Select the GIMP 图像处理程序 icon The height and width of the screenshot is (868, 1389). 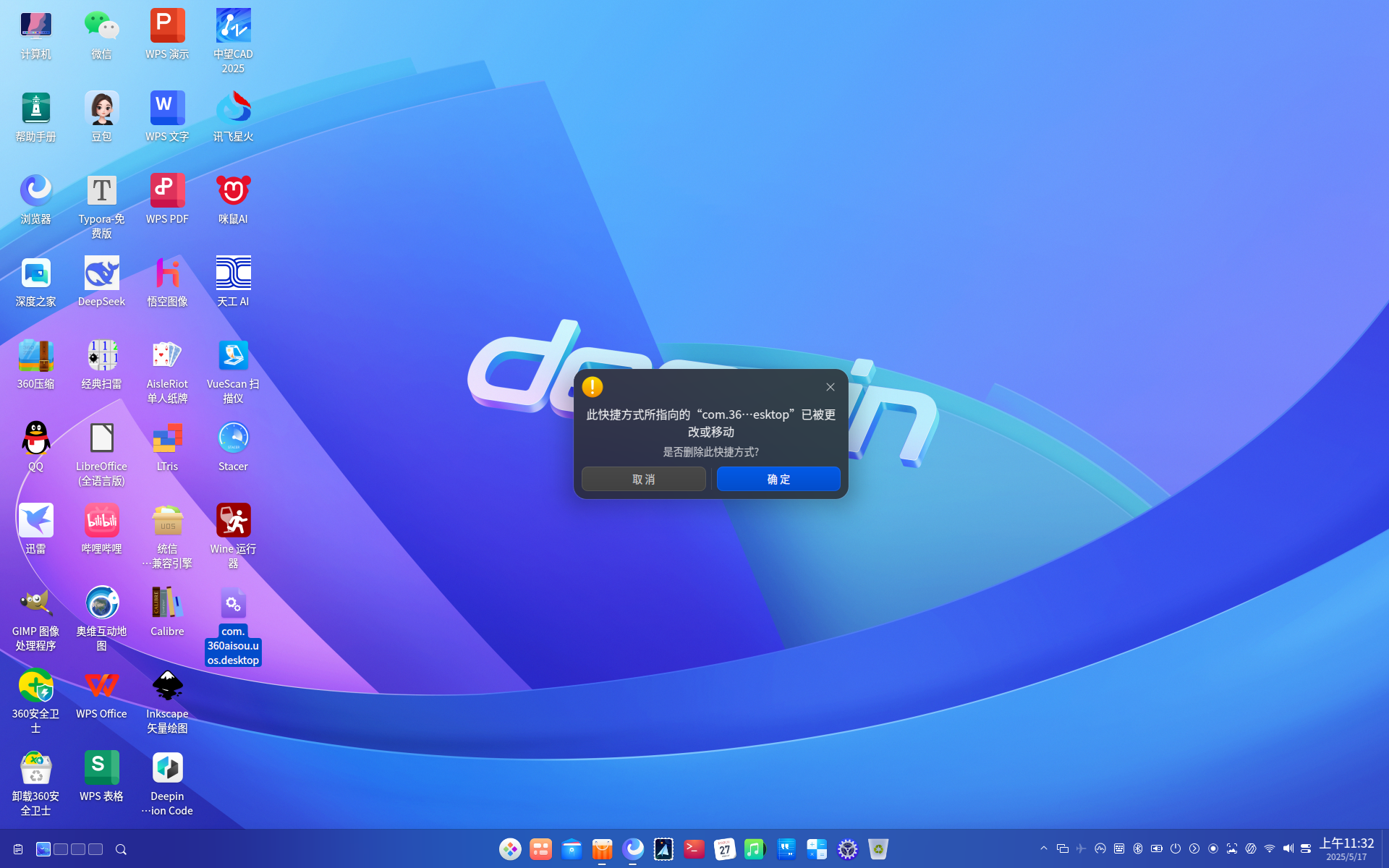[x=35, y=618]
